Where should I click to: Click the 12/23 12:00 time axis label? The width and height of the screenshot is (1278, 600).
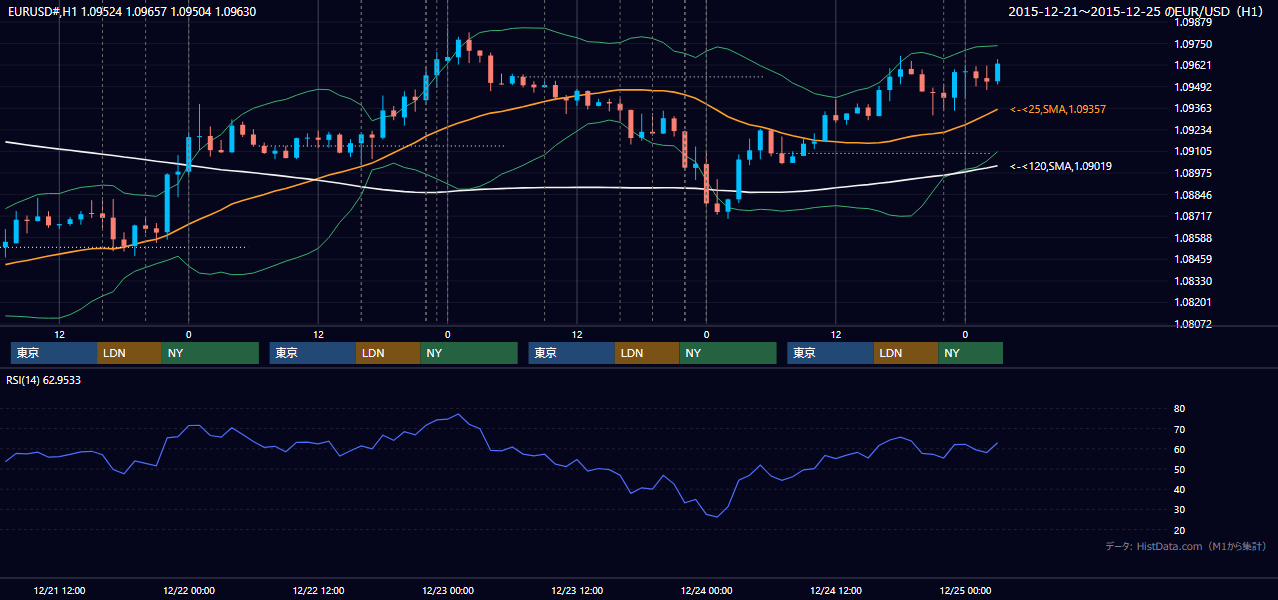point(577,590)
